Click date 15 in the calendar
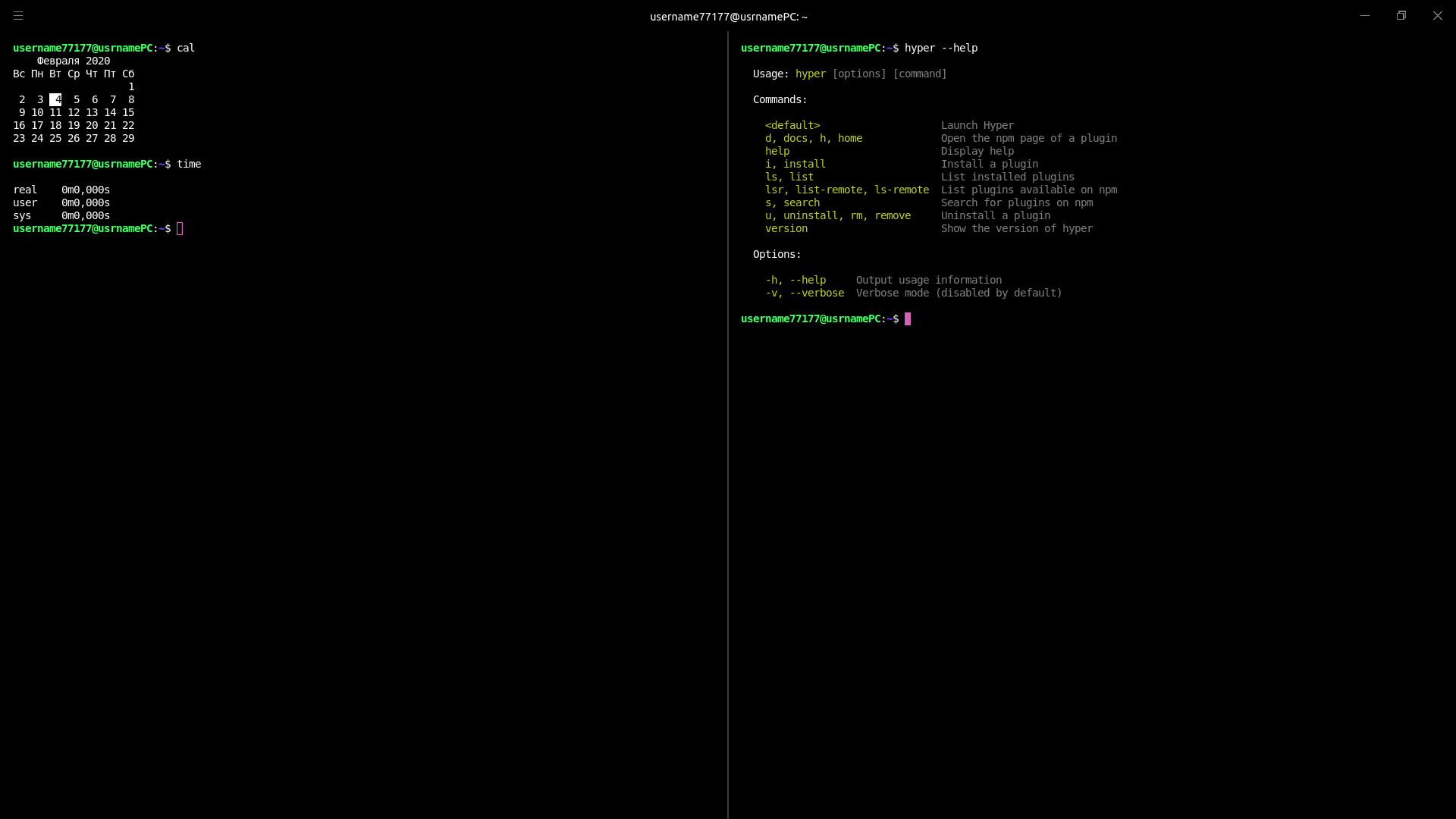 pos(128,112)
